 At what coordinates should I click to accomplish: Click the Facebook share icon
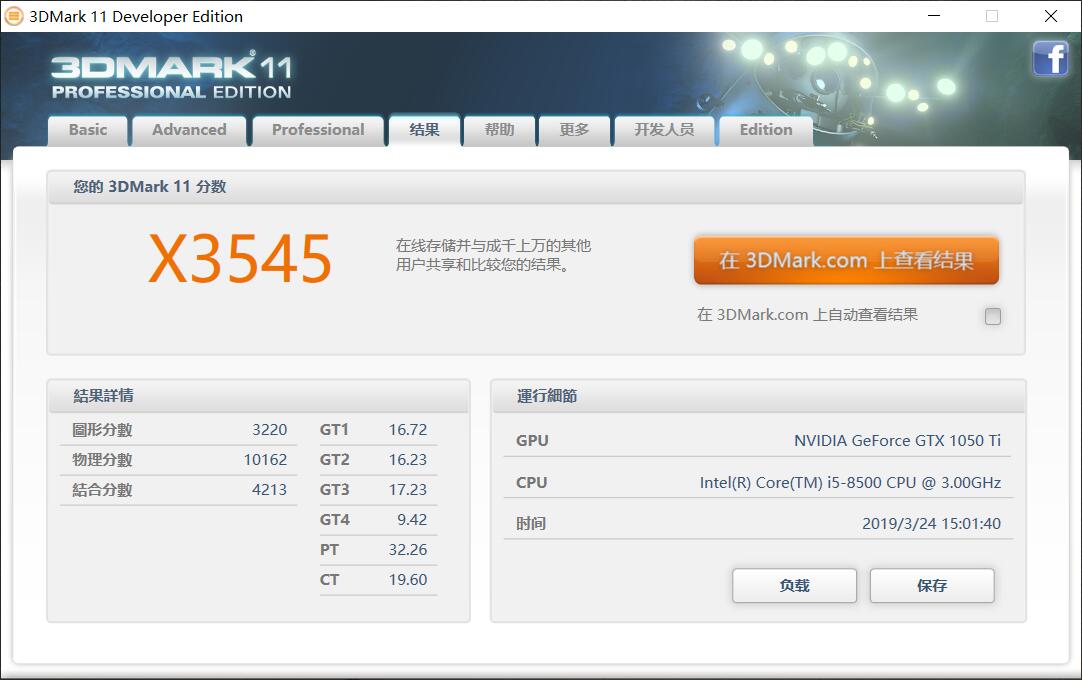1050,58
